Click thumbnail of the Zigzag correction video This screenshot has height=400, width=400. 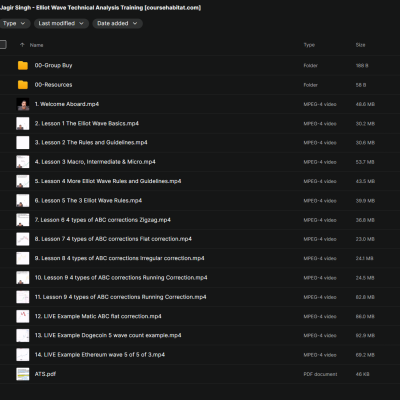point(23,220)
